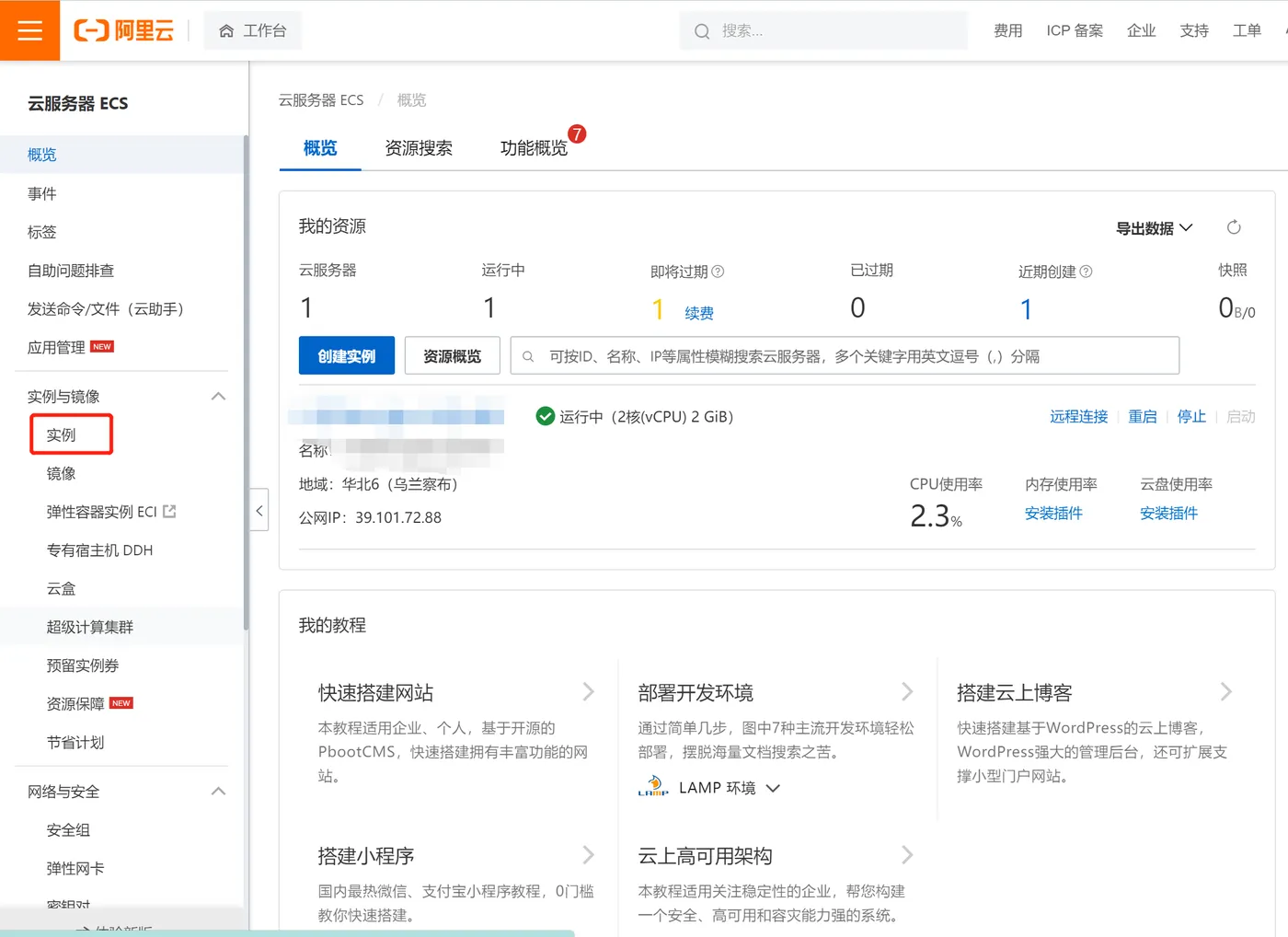The width and height of the screenshot is (1288, 937).
Task: Open 工单 in top navigation
Action: coord(1247,30)
